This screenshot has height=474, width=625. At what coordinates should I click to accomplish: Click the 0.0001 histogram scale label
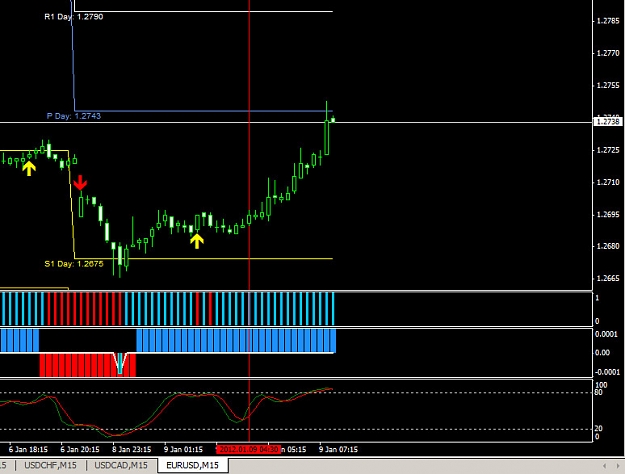click(606, 334)
